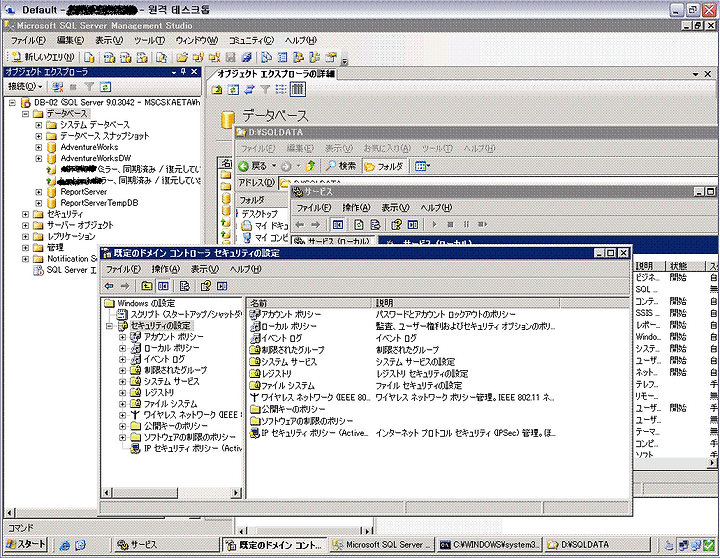
Task: Expand the イベント ログ node in tree pane
Action: (122, 359)
